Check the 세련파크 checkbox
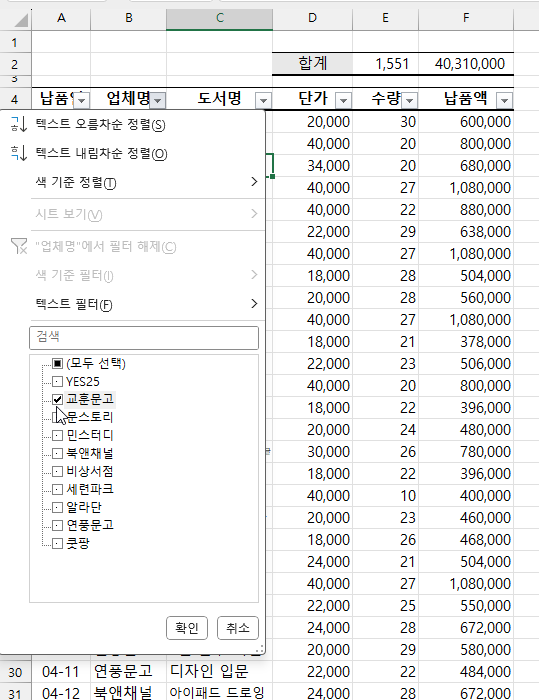The image size is (539, 700). [x=57, y=489]
